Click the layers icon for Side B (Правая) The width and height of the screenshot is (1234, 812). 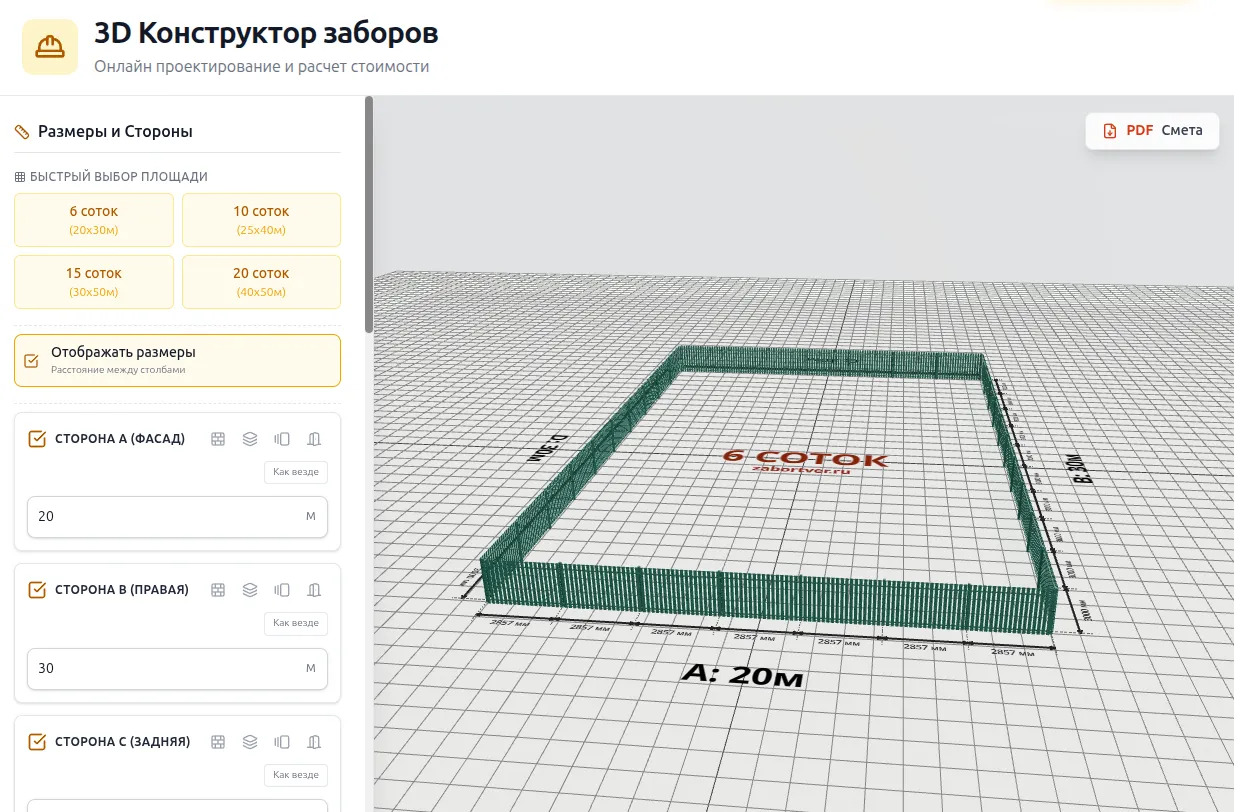(x=250, y=590)
